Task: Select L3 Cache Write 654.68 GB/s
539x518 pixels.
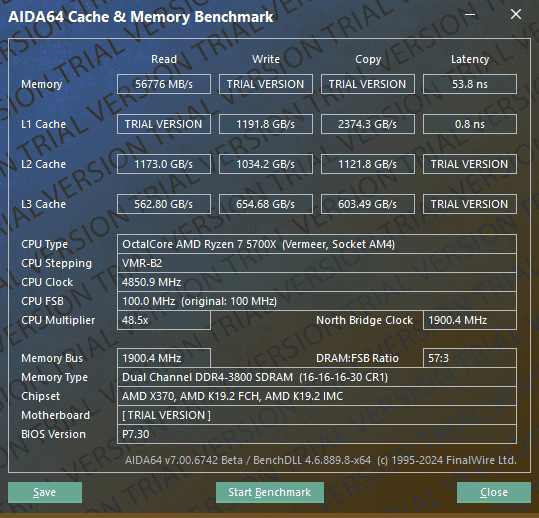Action: pyautogui.click(x=266, y=204)
